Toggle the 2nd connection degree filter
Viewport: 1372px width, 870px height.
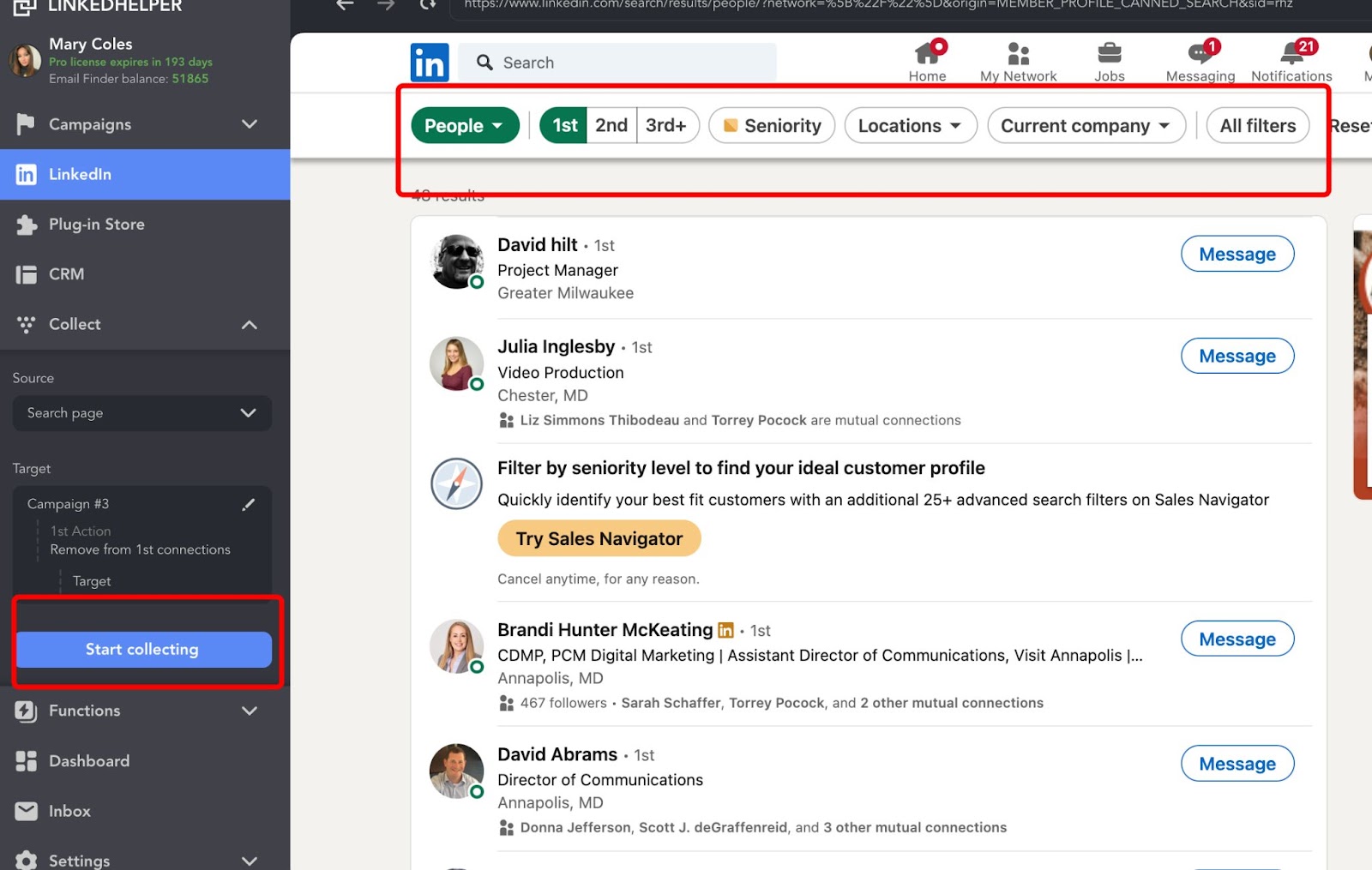pos(611,125)
